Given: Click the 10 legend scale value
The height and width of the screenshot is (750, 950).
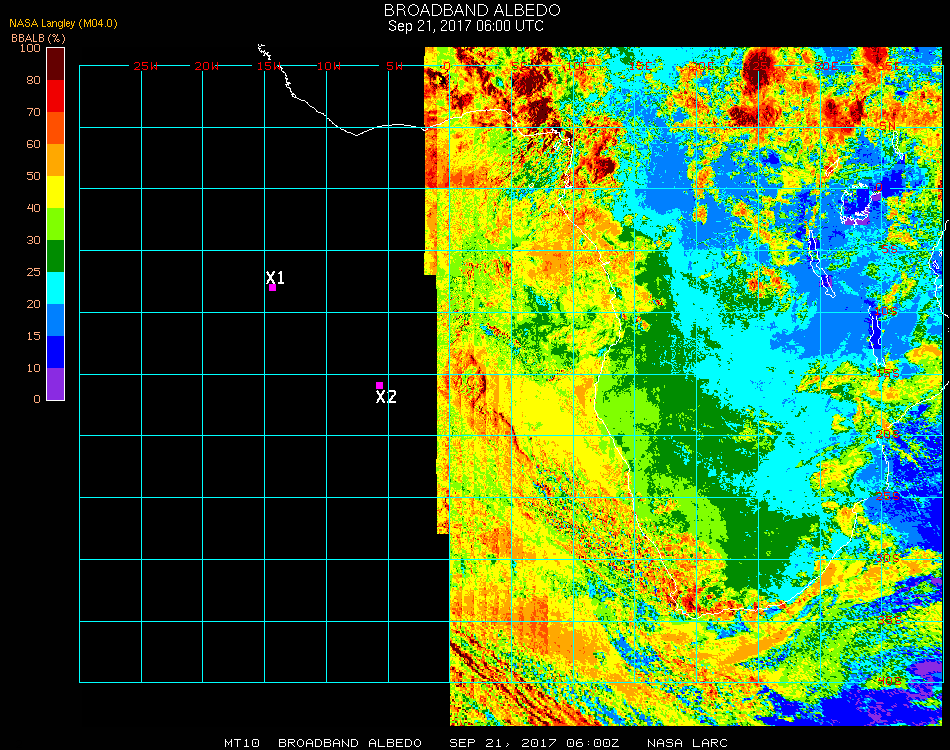Looking at the screenshot, I should 33,368.
